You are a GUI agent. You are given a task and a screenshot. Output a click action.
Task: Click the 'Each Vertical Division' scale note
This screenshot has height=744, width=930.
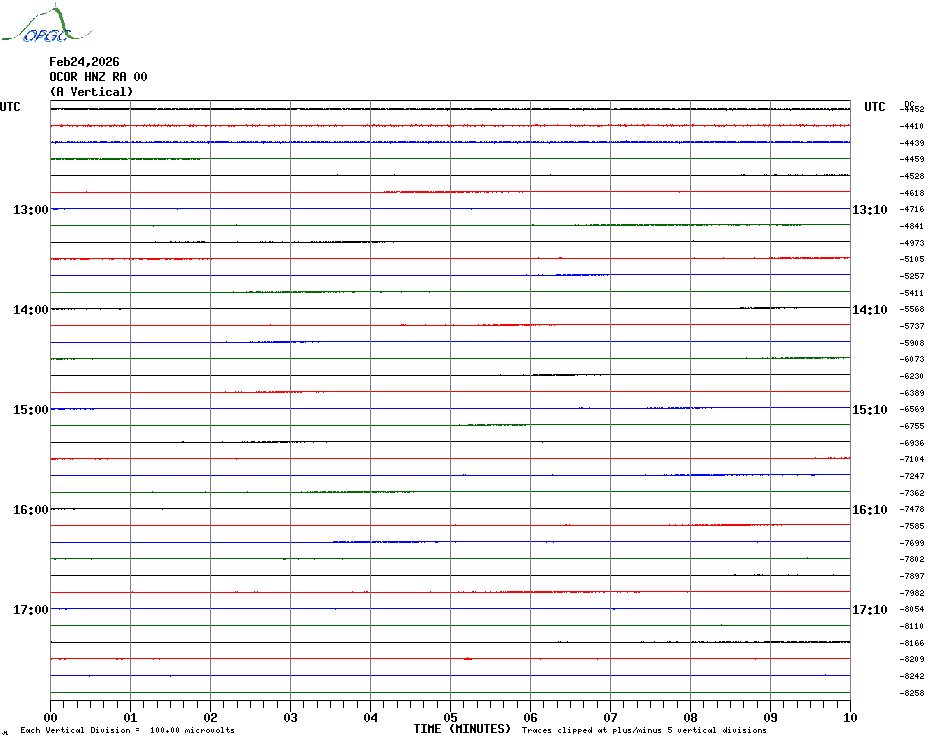point(127,730)
